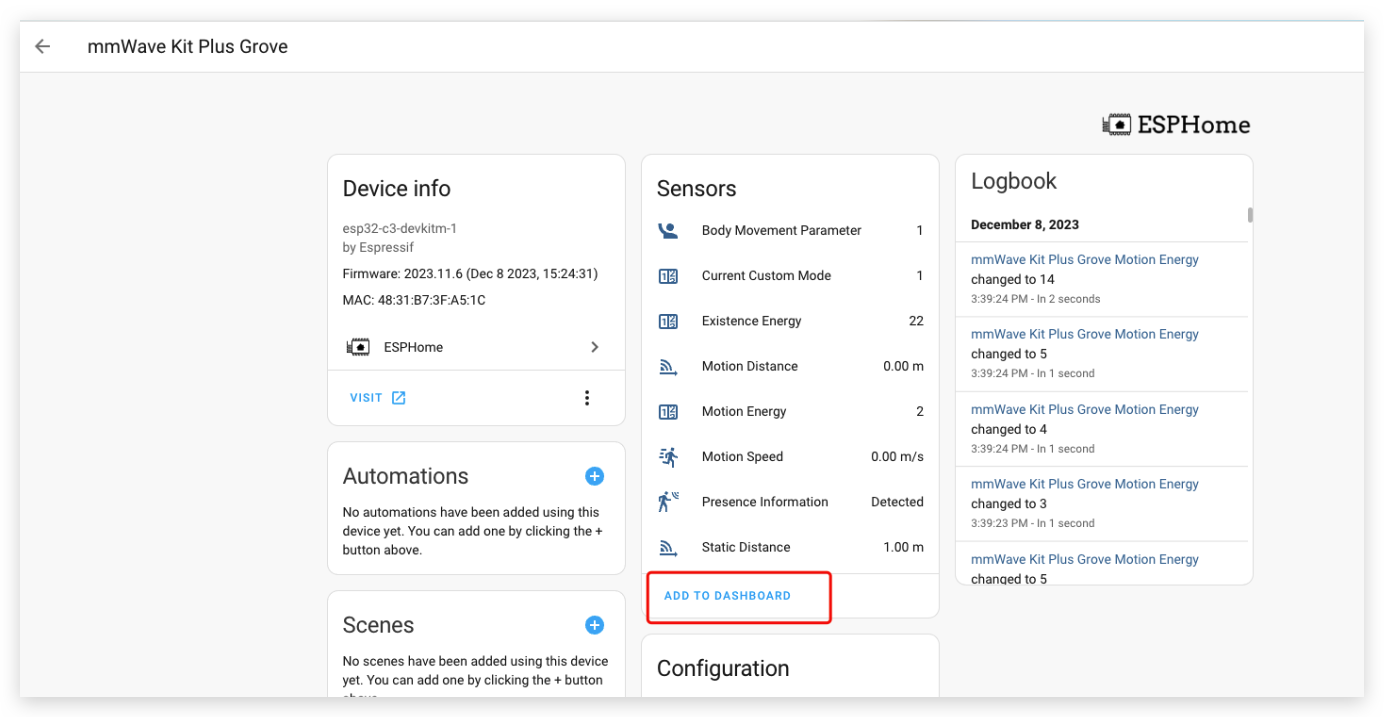Click the MAC address 48:31:B7:3F:A5:1C

(414, 300)
